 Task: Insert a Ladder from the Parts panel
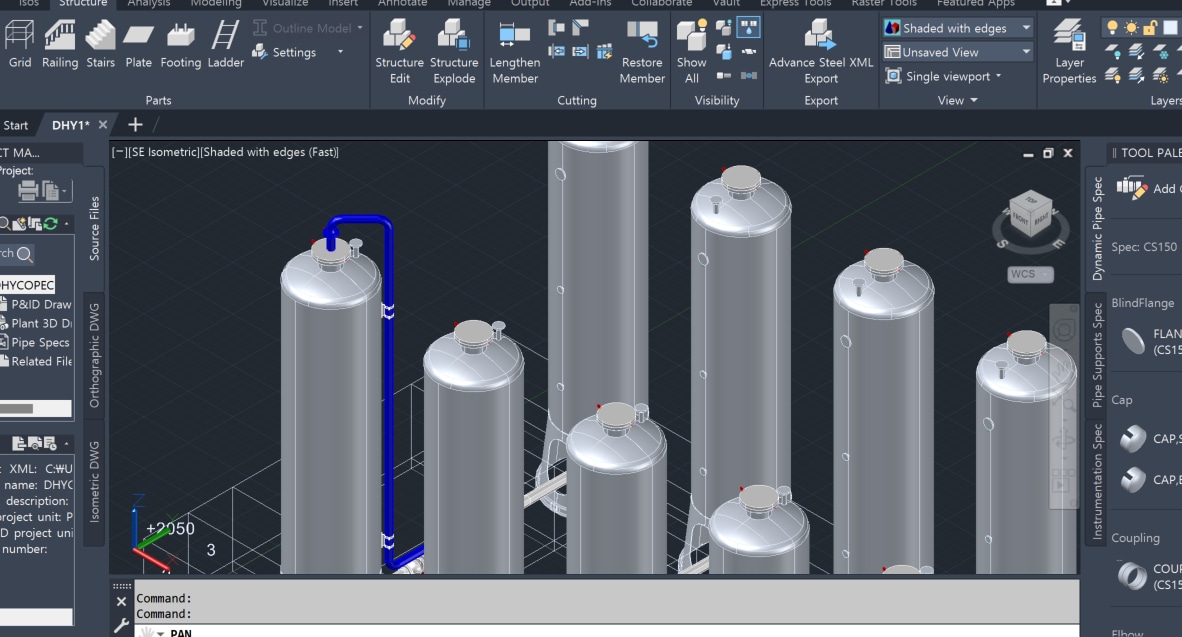pyautogui.click(x=225, y=45)
